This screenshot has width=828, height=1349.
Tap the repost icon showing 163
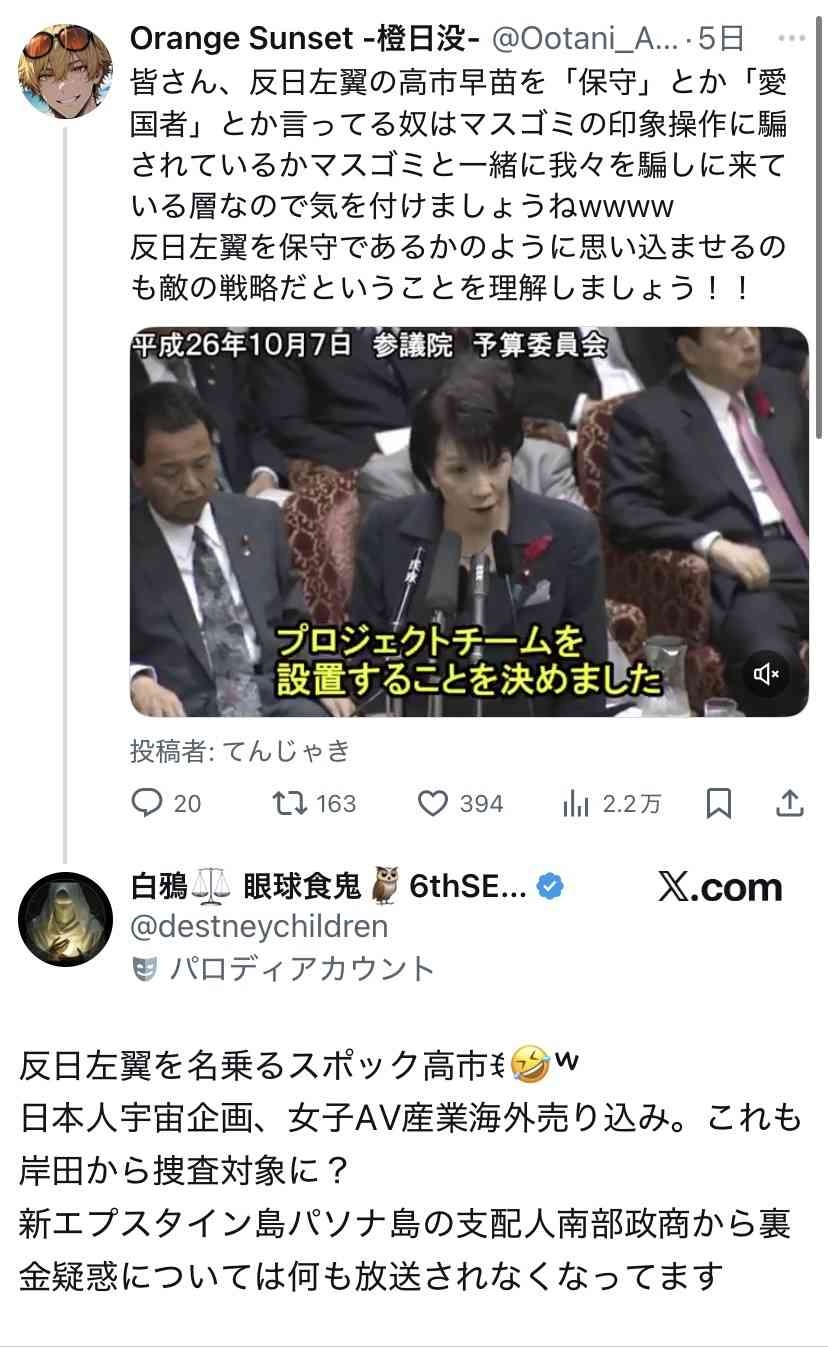[x=290, y=803]
